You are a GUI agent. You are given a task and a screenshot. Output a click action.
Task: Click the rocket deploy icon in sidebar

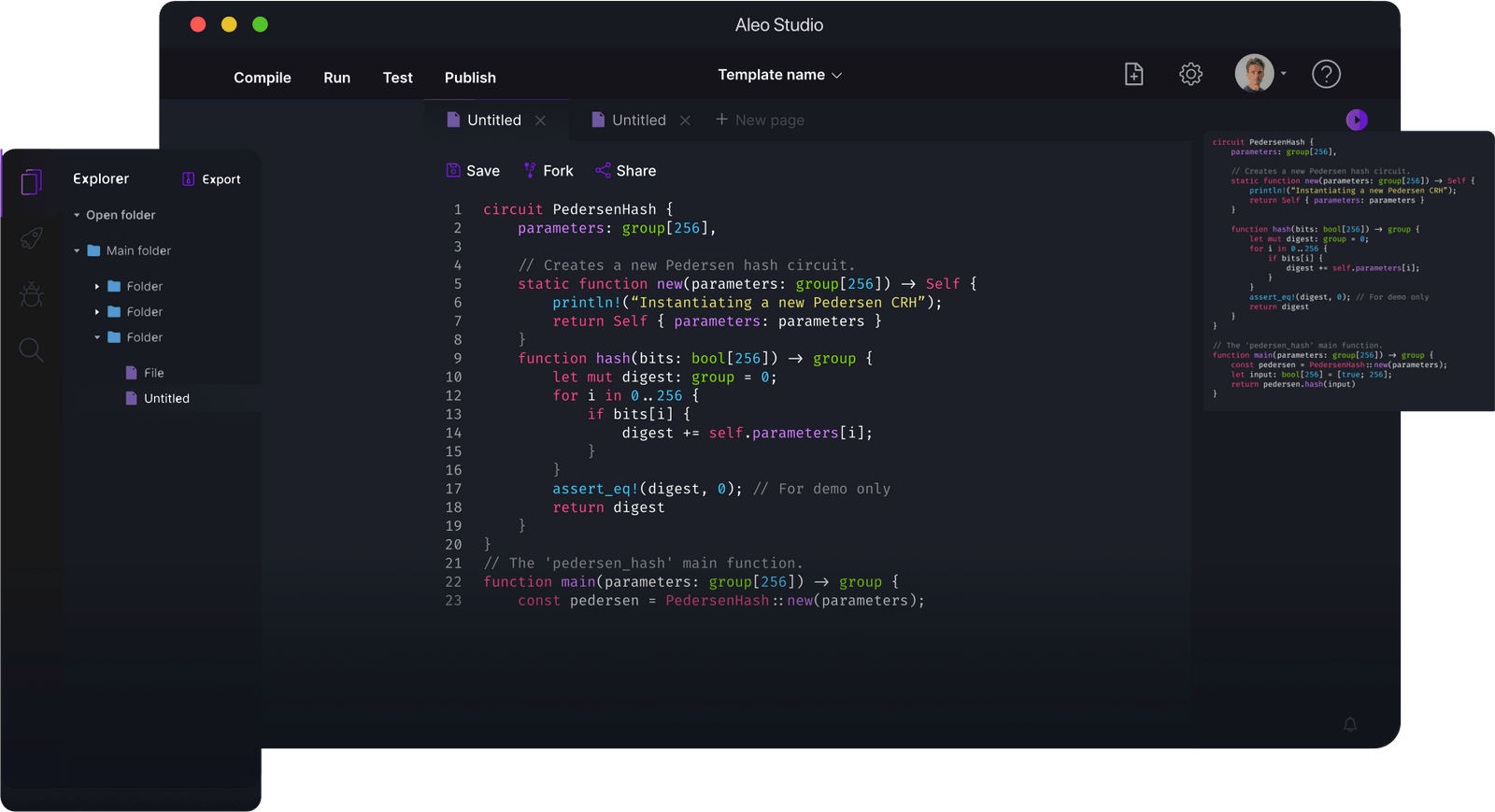point(31,239)
